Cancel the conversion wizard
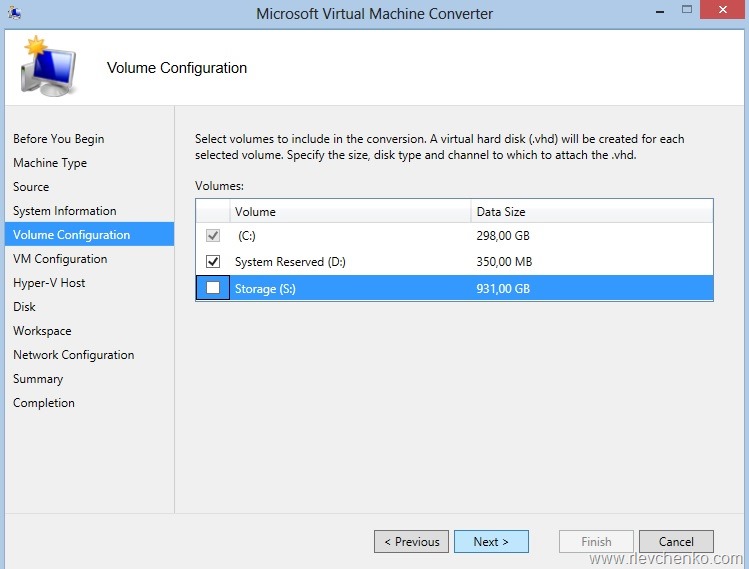The height and width of the screenshot is (569, 749). (676, 541)
